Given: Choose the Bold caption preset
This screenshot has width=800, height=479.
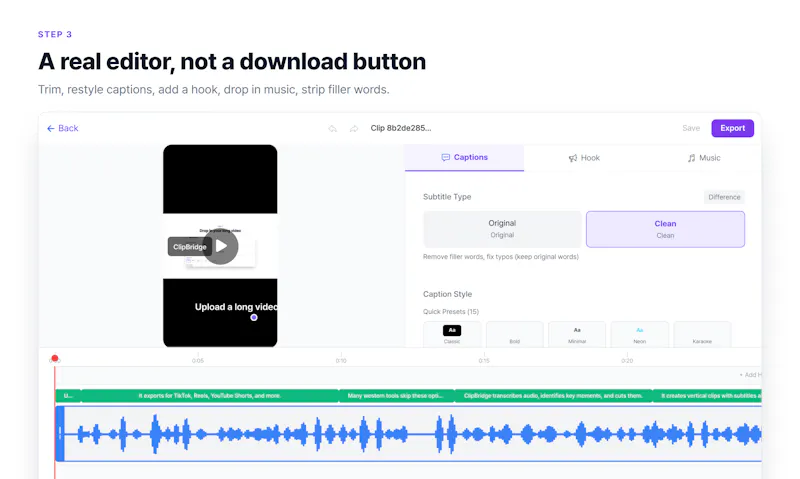Looking at the screenshot, I should tap(514, 334).
